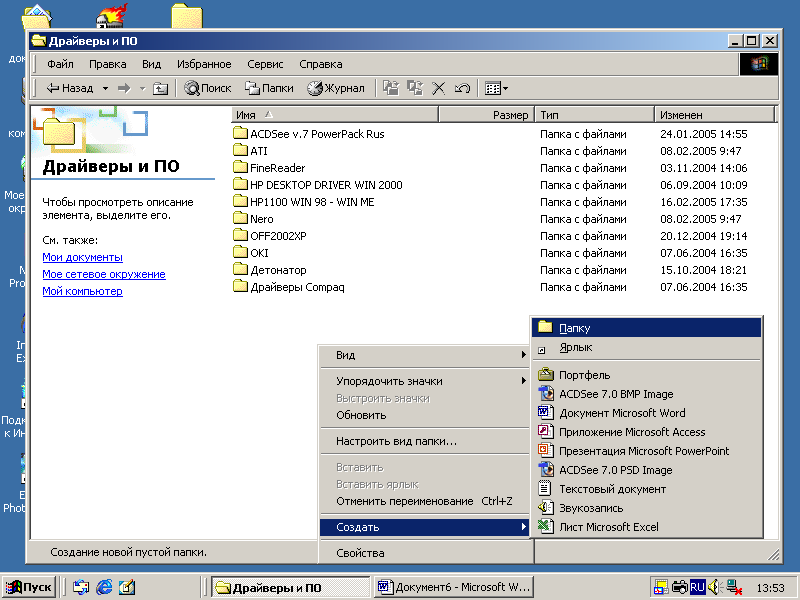Click the Поиск search toolbar button

(x=208, y=88)
